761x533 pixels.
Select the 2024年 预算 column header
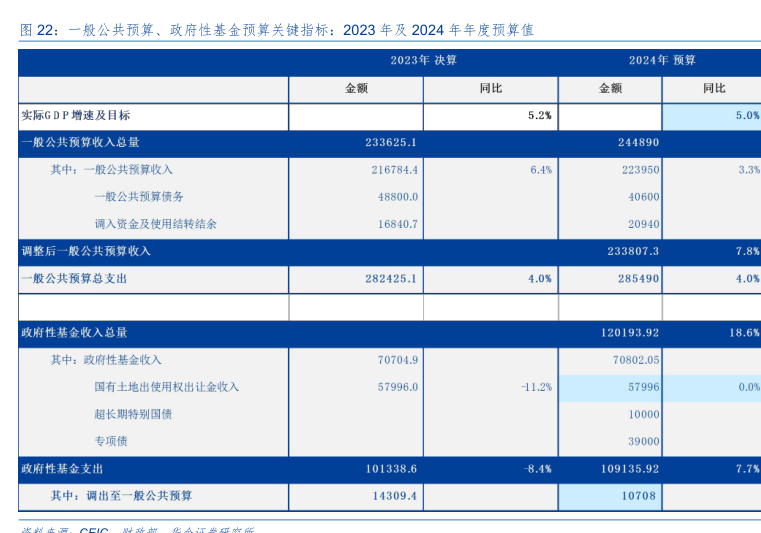tap(661, 61)
